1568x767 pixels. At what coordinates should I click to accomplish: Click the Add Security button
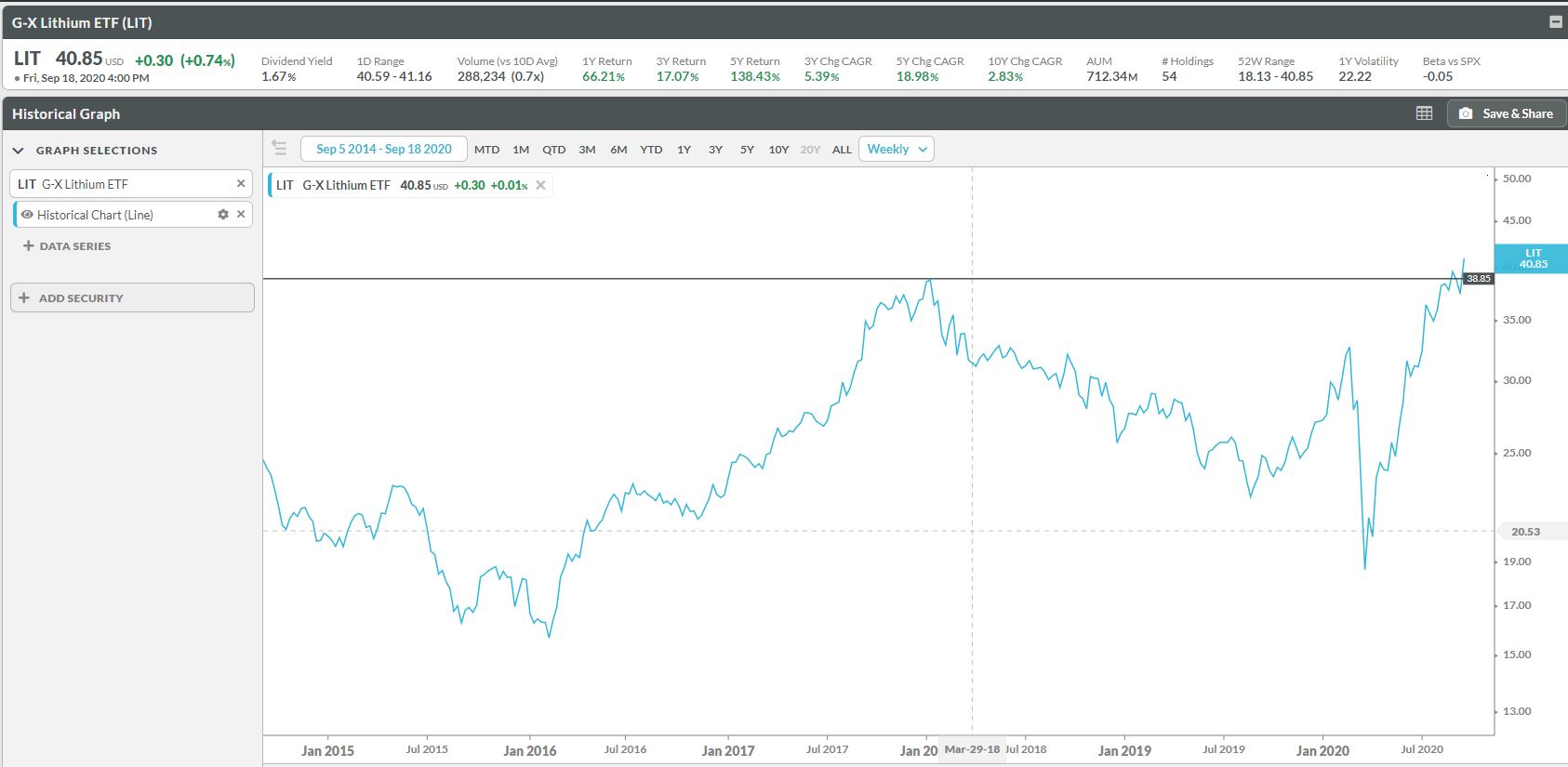(x=132, y=298)
